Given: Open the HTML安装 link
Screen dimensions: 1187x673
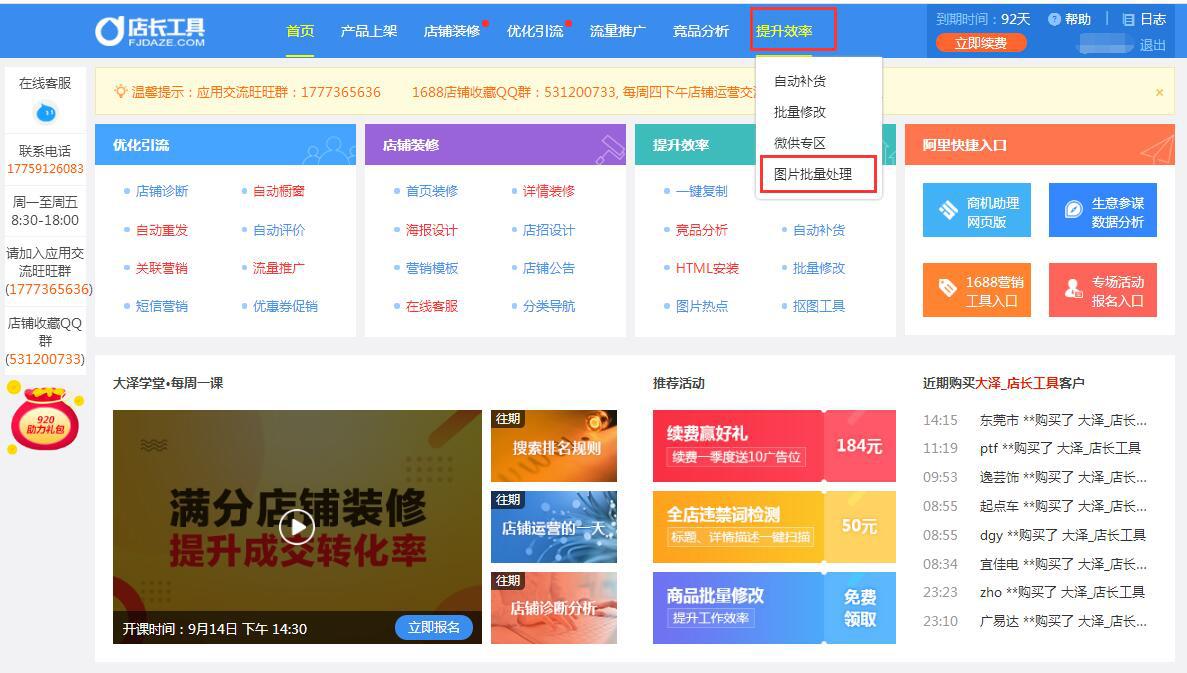Looking at the screenshot, I should pyautogui.click(x=707, y=268).
